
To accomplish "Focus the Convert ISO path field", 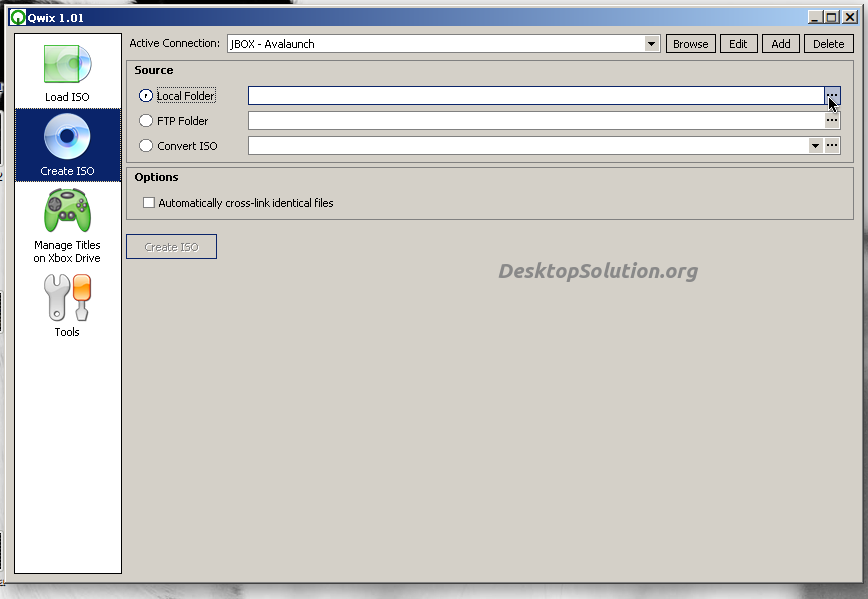I will [x=528, y=146].
